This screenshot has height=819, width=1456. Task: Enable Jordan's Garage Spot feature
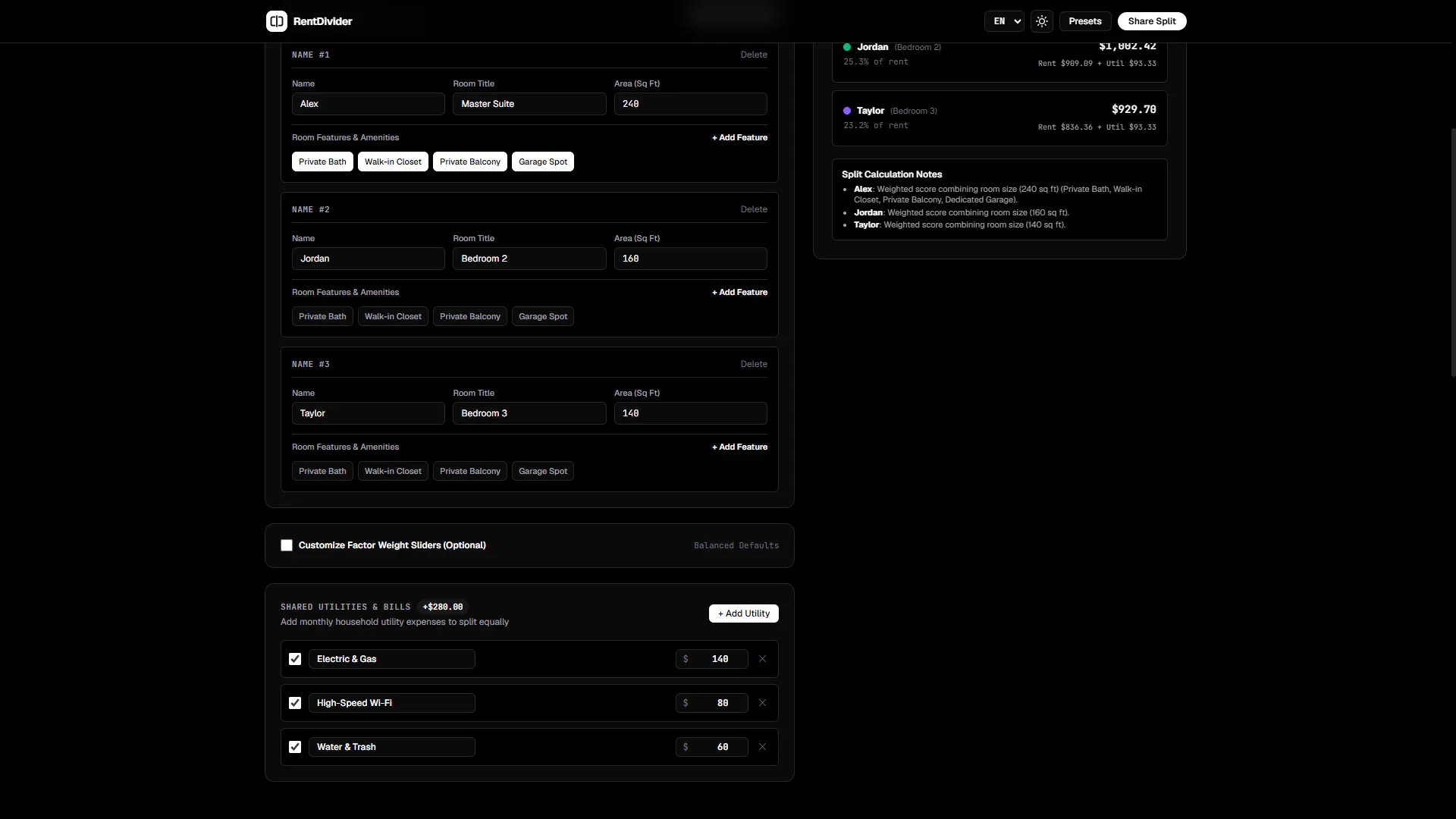click(x=543, y=316)
